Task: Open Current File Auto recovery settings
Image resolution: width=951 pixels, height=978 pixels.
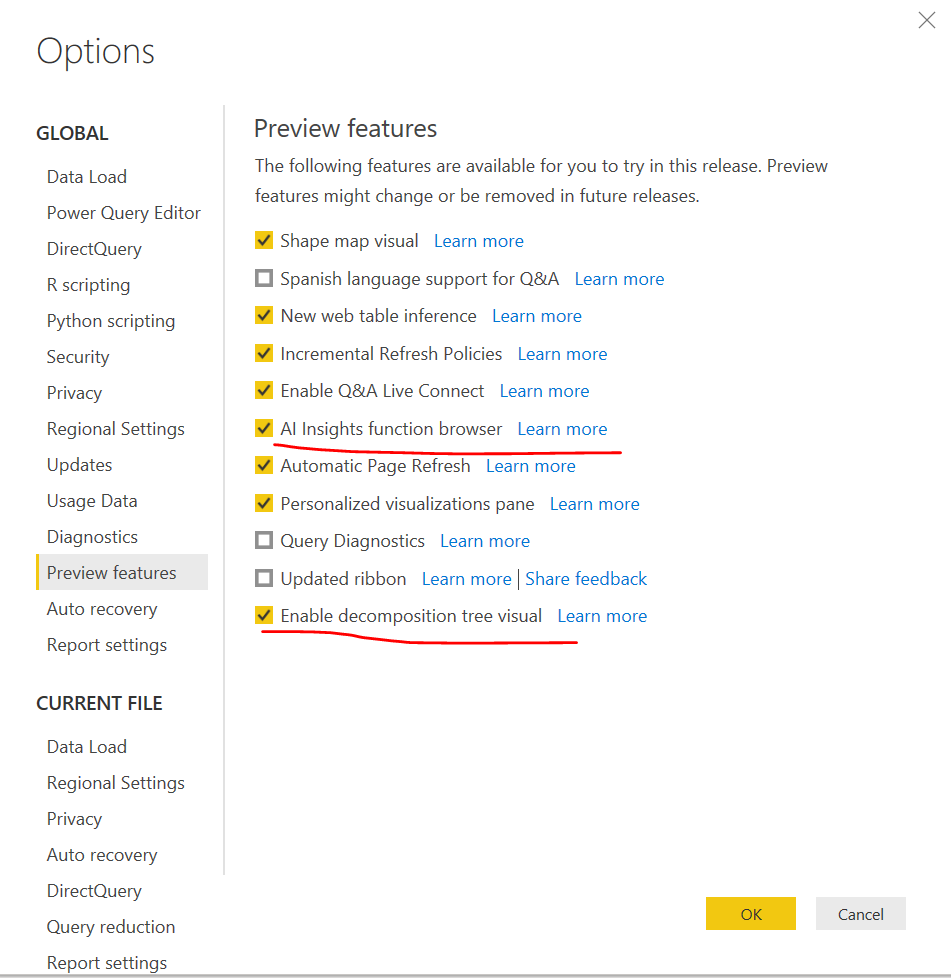Action: pyautogui.click(x=101, y=855)
